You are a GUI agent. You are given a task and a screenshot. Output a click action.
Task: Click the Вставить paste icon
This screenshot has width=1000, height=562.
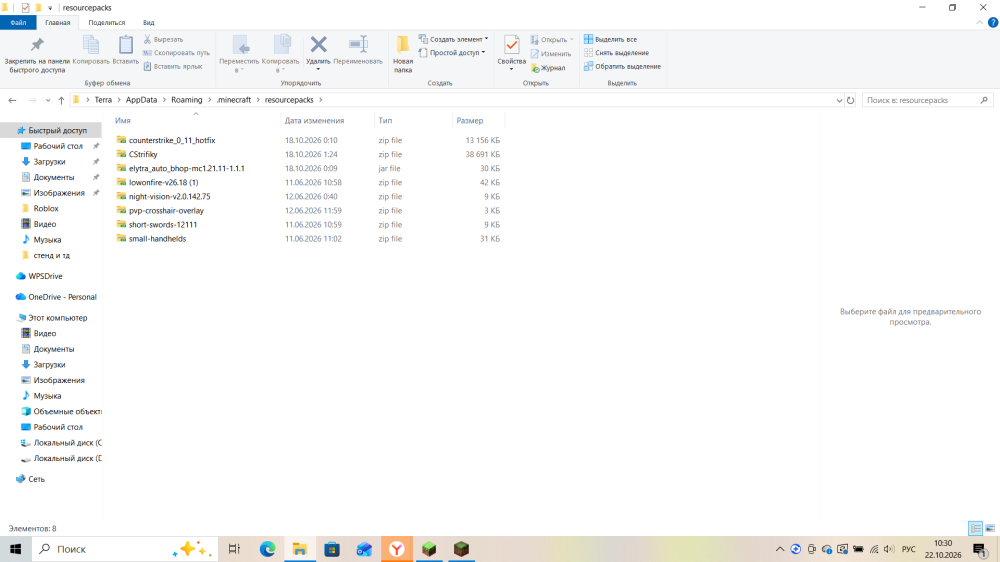[x=125, y=50]
